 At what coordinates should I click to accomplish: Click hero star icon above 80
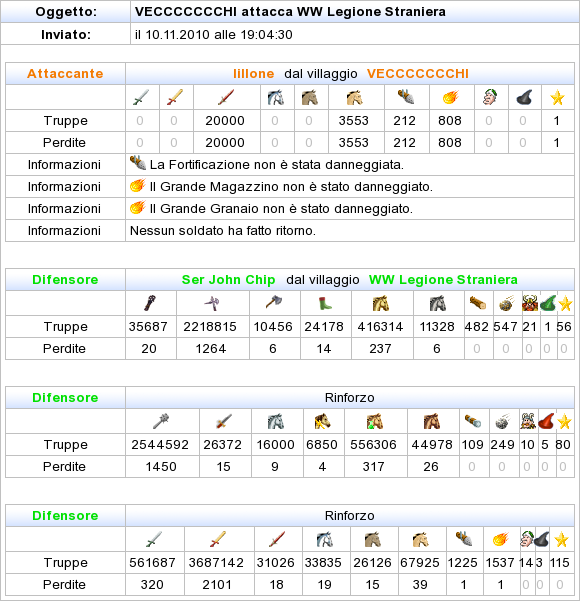tap(564, 421)
